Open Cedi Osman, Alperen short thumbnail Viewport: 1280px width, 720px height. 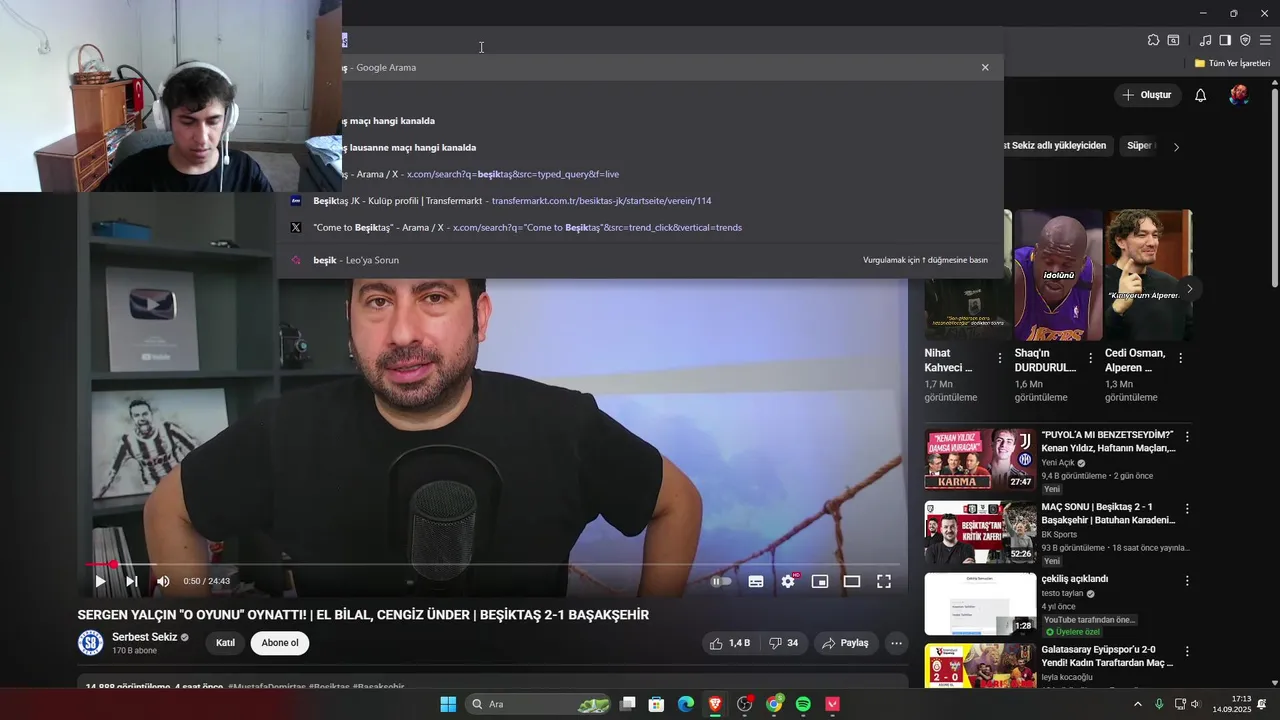[1148, 275]
